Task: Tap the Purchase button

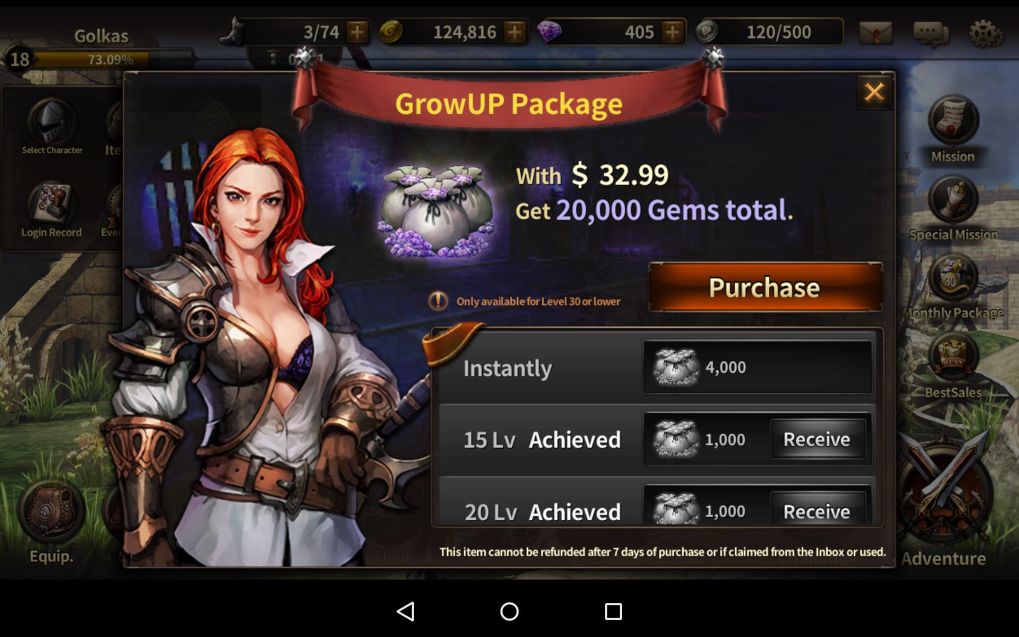Action: tap(765, 287)
